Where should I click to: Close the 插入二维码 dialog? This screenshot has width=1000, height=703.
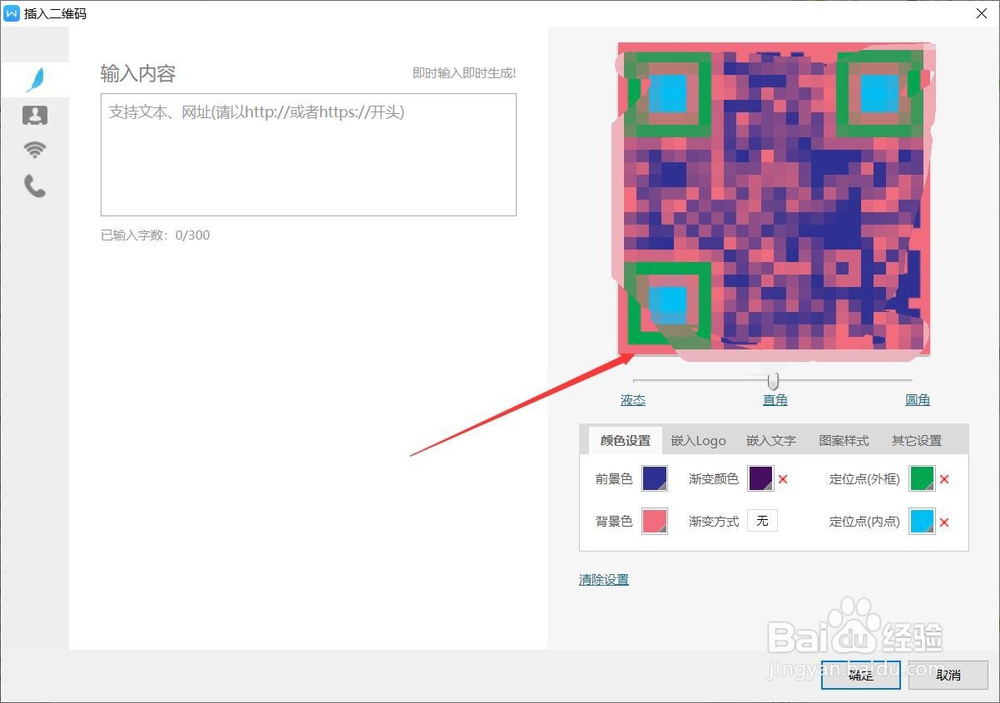click(x=982, y=13)
